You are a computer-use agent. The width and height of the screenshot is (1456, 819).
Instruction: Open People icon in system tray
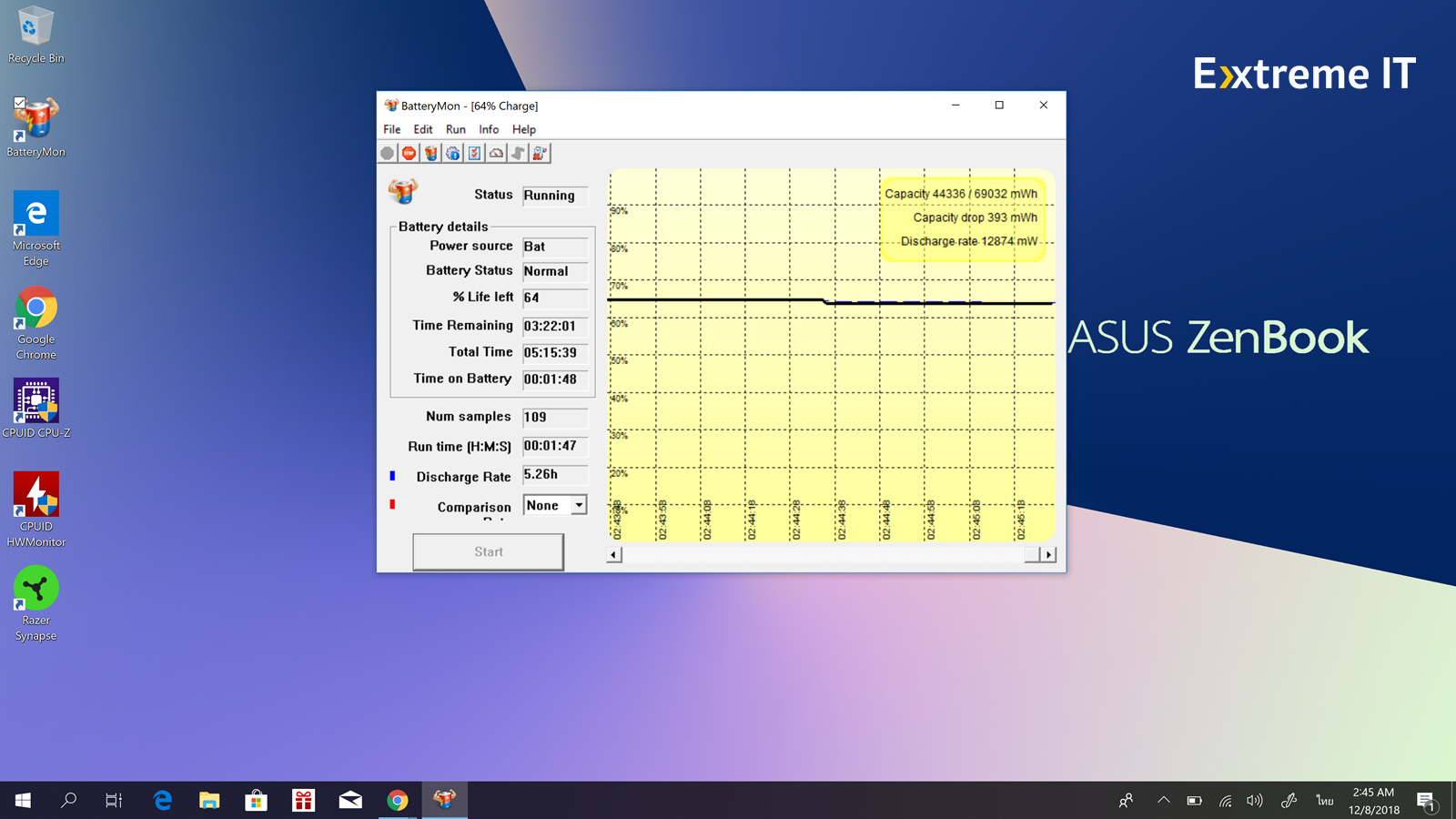(x=1127, y=801)
